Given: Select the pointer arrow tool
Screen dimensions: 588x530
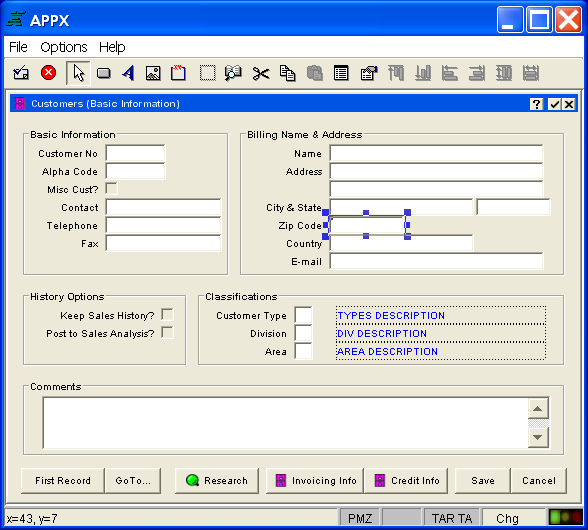Looking at the screenshot, I should (x=78, y=73).
